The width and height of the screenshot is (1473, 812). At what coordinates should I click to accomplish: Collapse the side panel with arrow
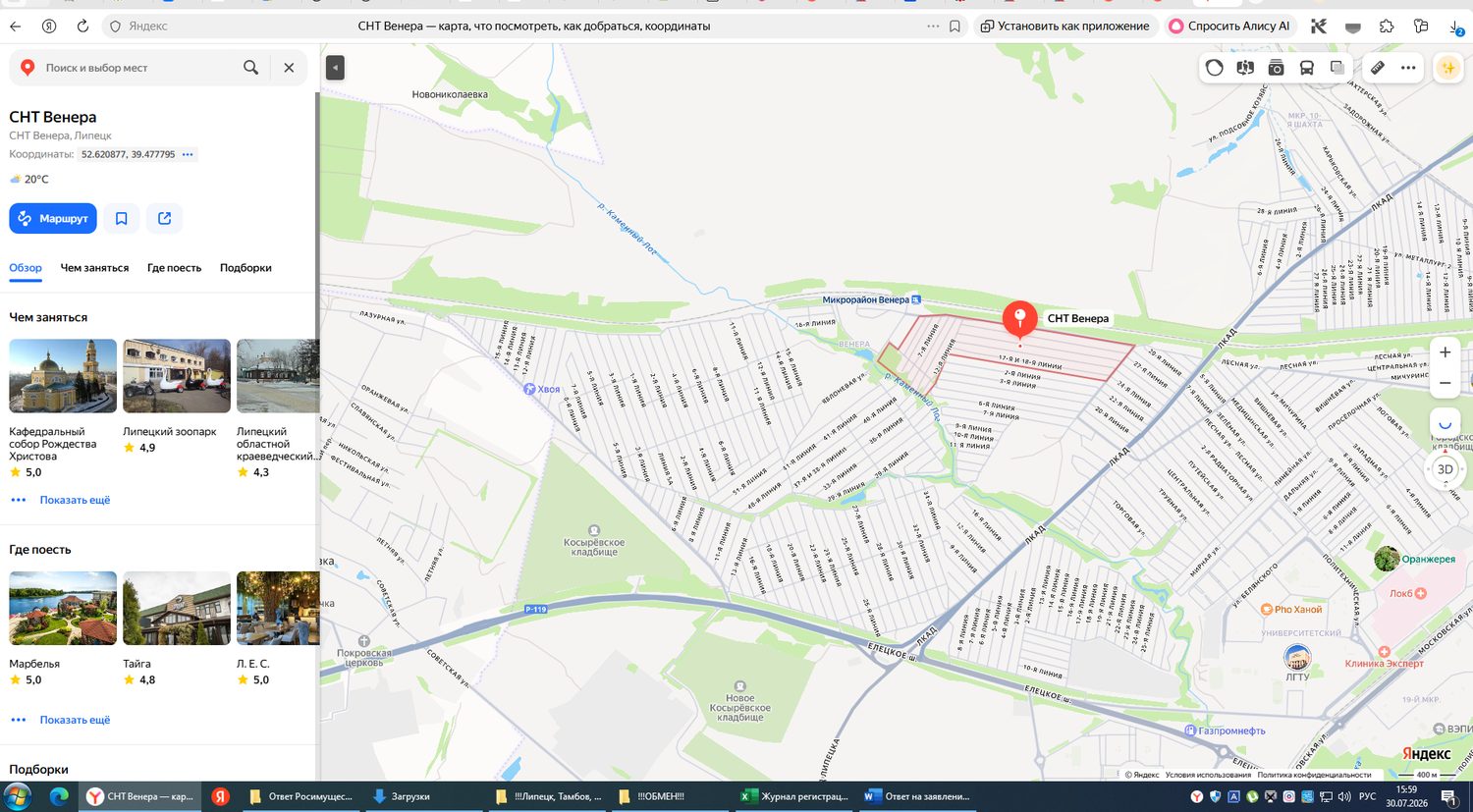pyautogui.click(x=335, y=67)
